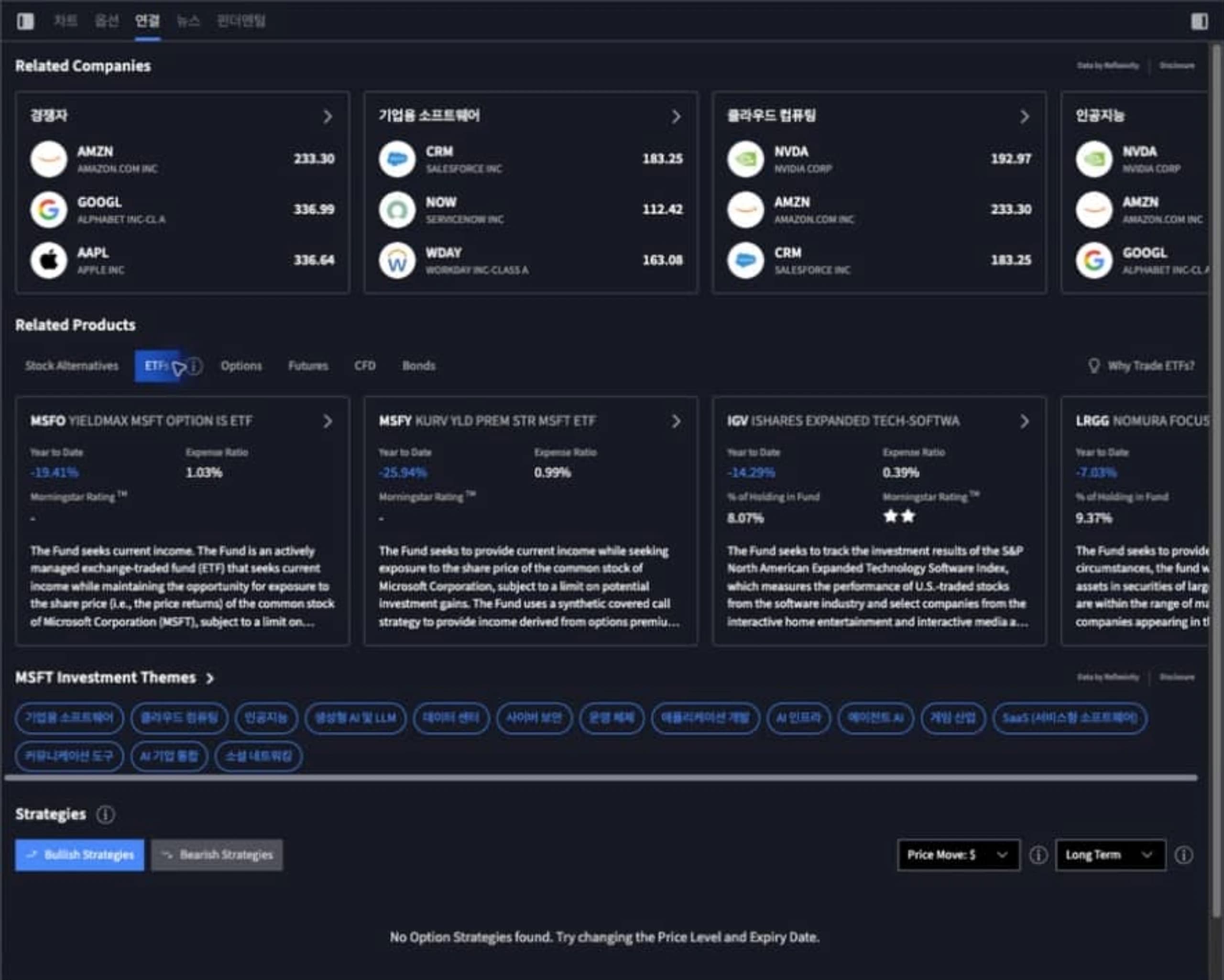This screenshot has width=1224, height=980.
Task: Switch to the 펀더멘털 tab
Action: tap(241, 22)
